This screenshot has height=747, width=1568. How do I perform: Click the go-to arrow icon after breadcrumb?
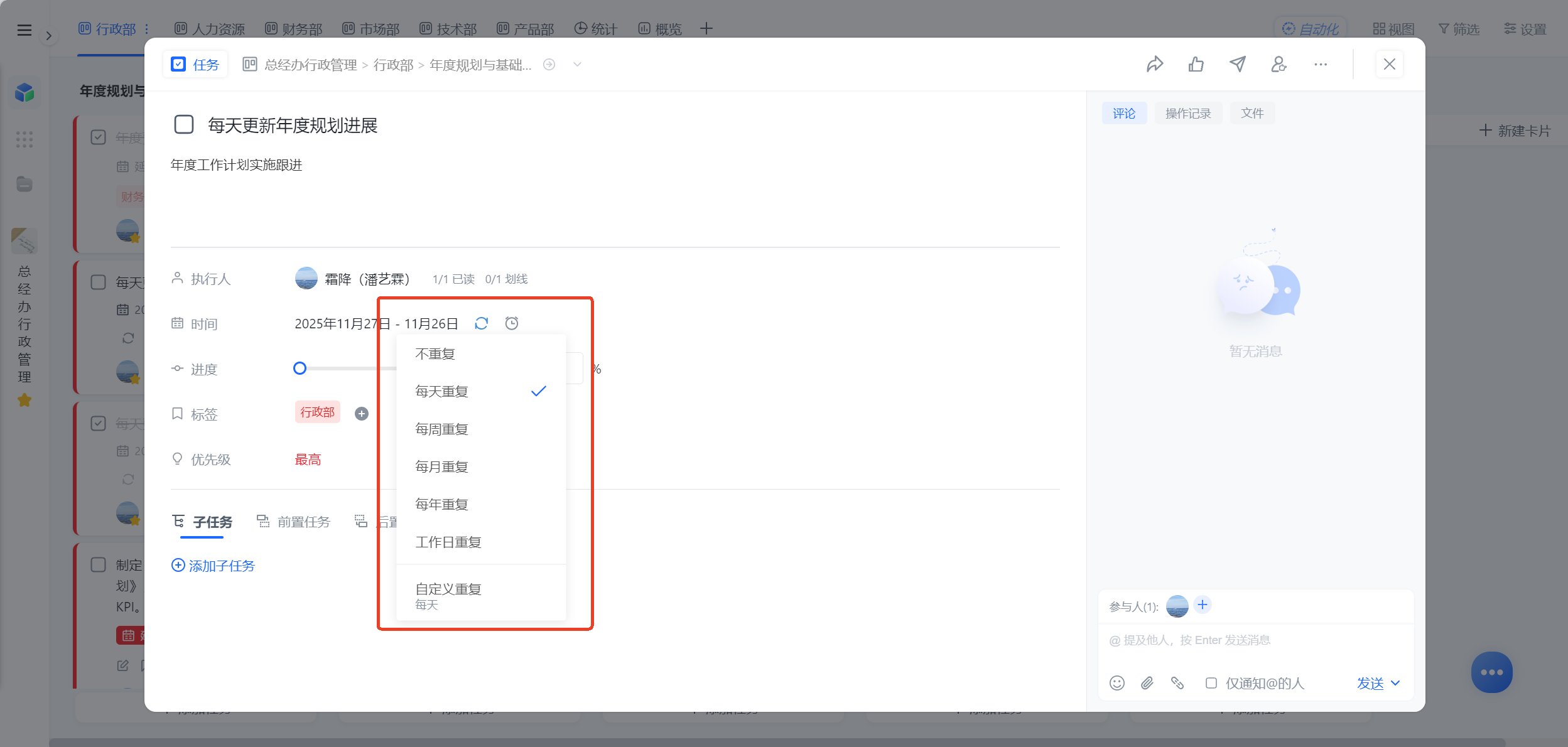(x=549, y=65)
